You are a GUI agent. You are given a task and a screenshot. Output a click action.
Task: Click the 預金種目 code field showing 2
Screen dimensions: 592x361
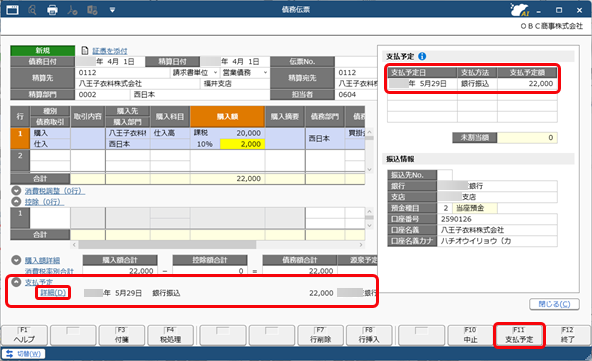(x=445, y=208)
